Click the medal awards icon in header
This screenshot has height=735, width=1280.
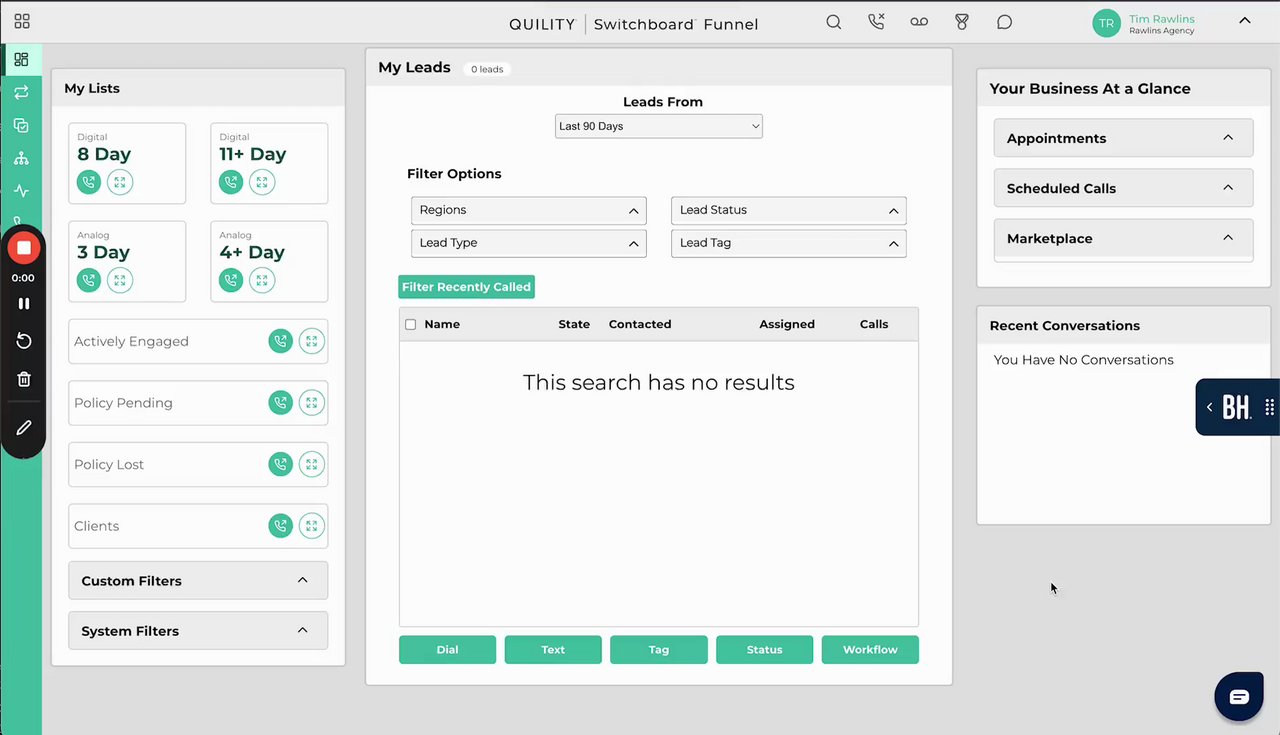pyautogui.click(x=962, y=22)
